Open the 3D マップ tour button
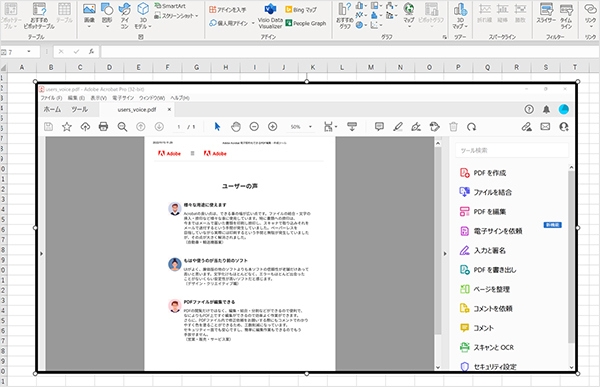Image resolution: width=600 pixels, height=387 pixels. [x=460, y=15]
